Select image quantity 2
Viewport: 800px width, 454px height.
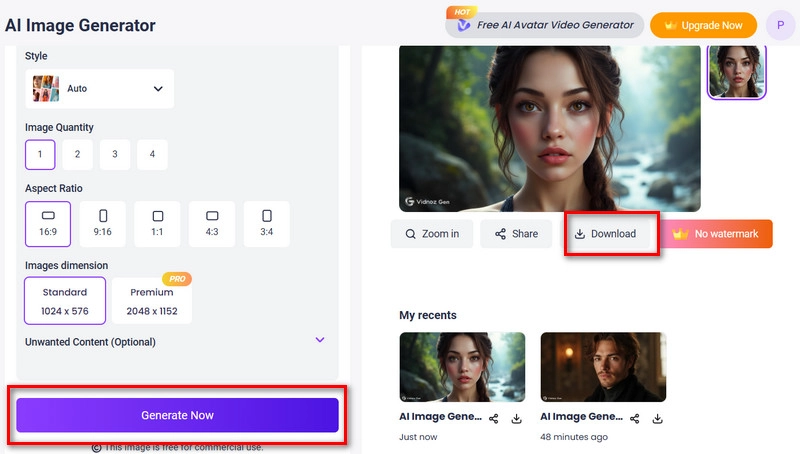click(x=78, y=154)
